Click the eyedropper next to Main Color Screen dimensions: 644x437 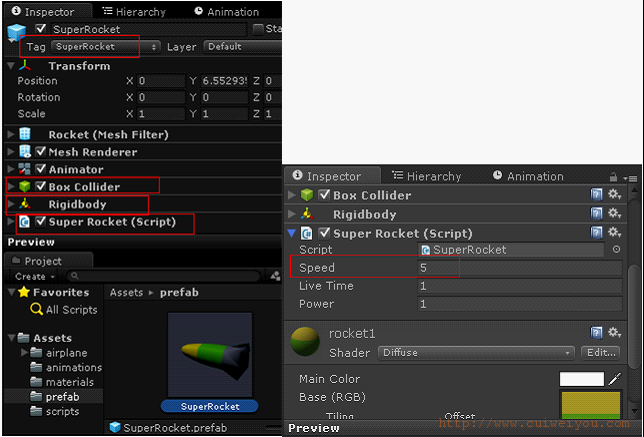tap(615, 379)
